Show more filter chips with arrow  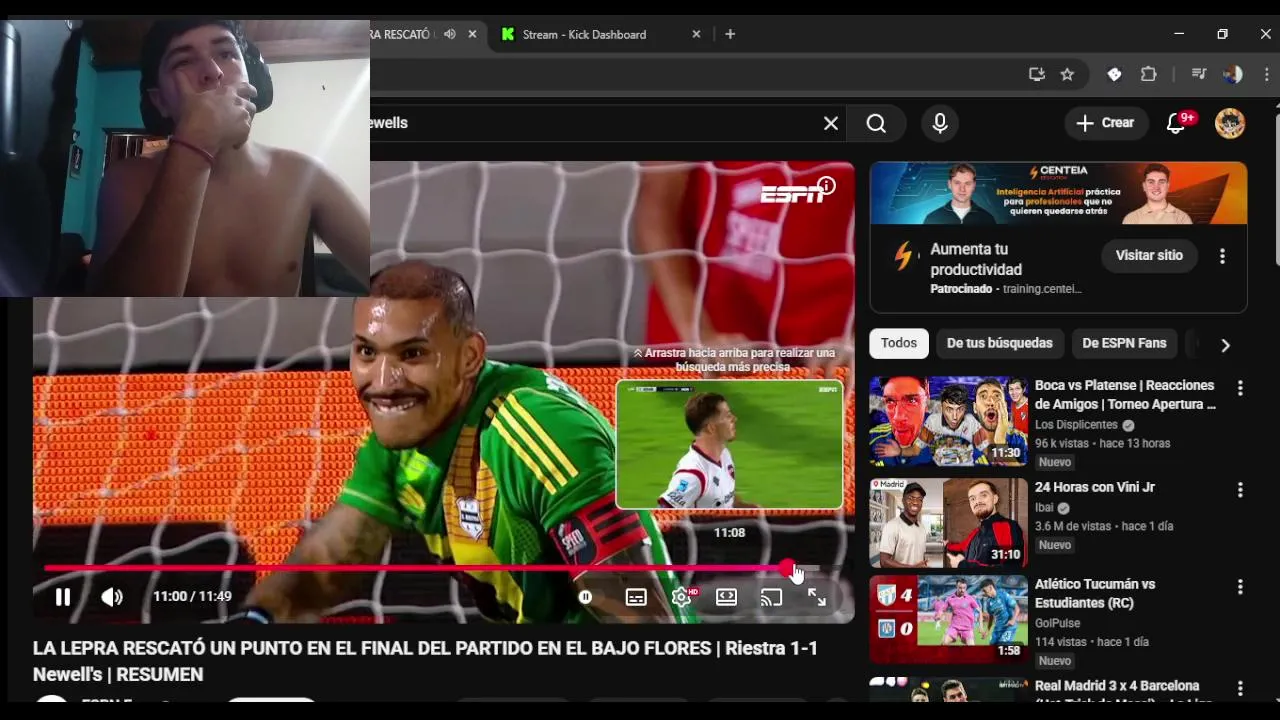[1225, 345]
